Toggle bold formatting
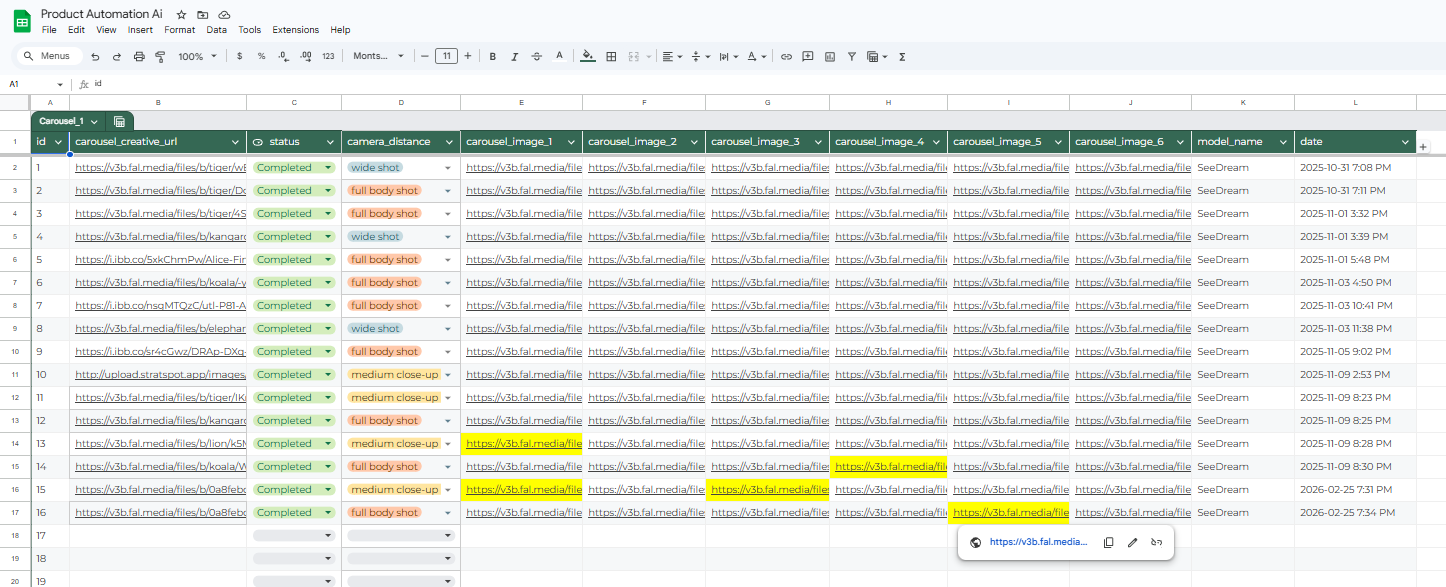This screenshot has height=587, width=1446. point(492,57)
